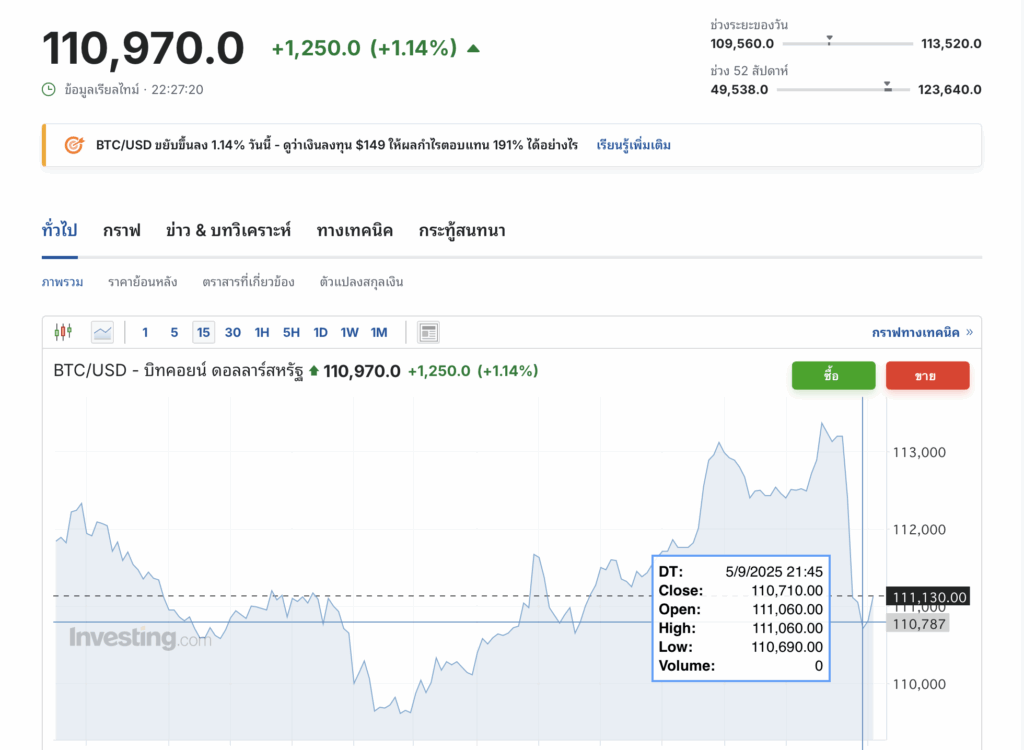Switch to the 1W timeframe

[x=349, y=332]
